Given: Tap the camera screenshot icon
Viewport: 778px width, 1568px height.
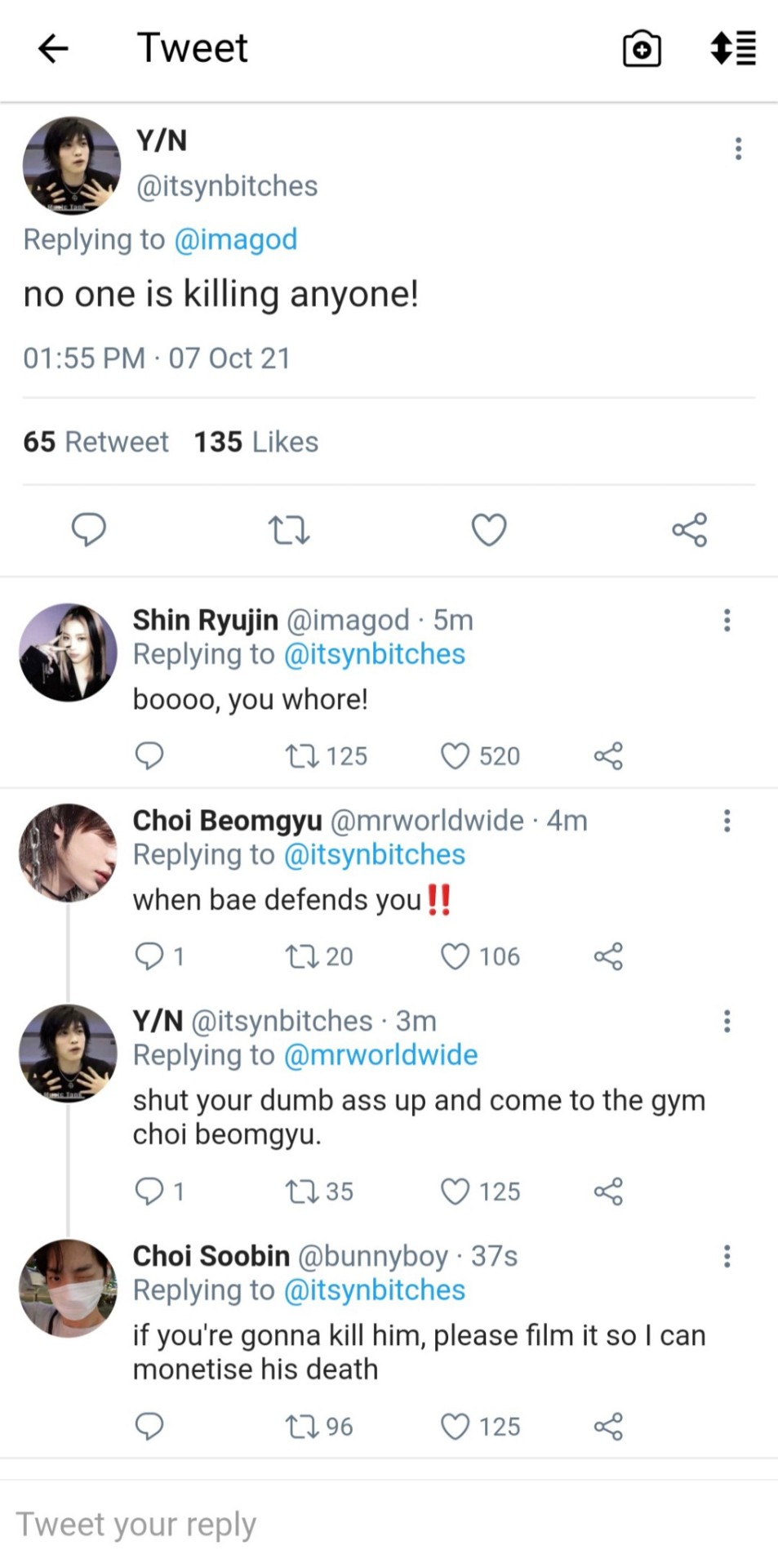Looking at the screenshot, I should tap(642, 49).
